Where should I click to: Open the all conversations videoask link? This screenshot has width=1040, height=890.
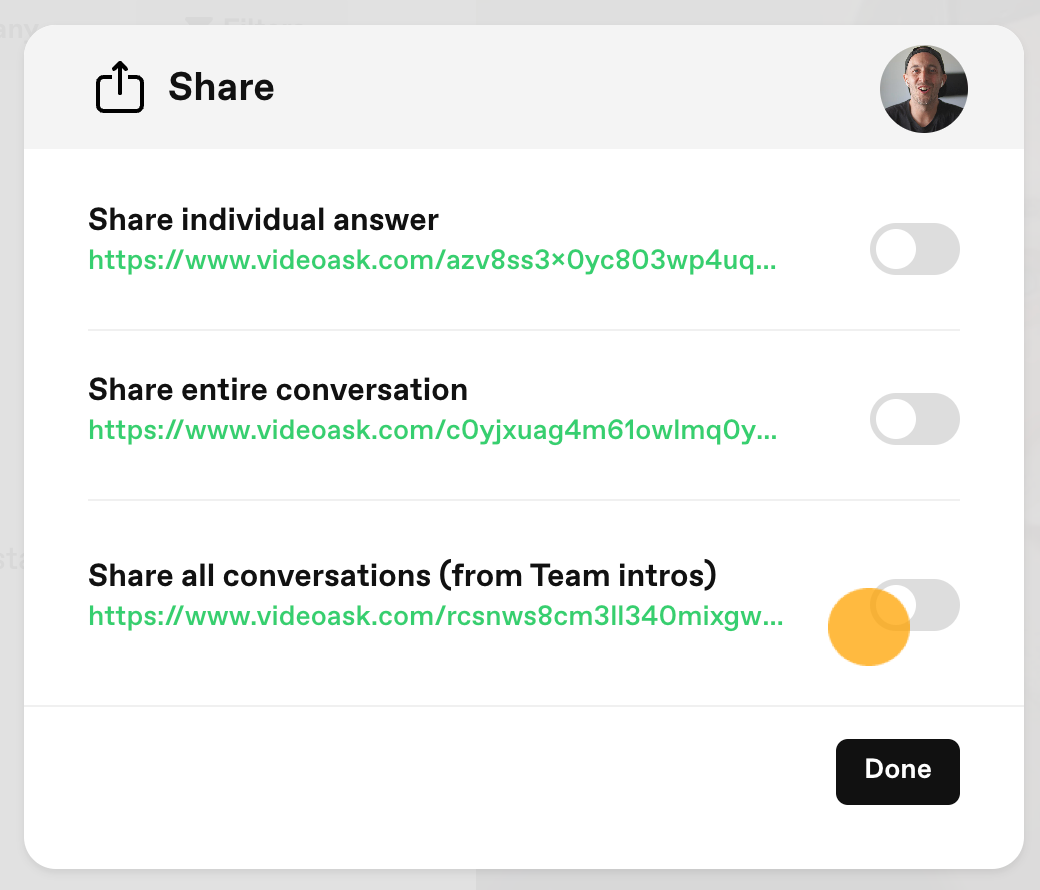coord(436,616)
